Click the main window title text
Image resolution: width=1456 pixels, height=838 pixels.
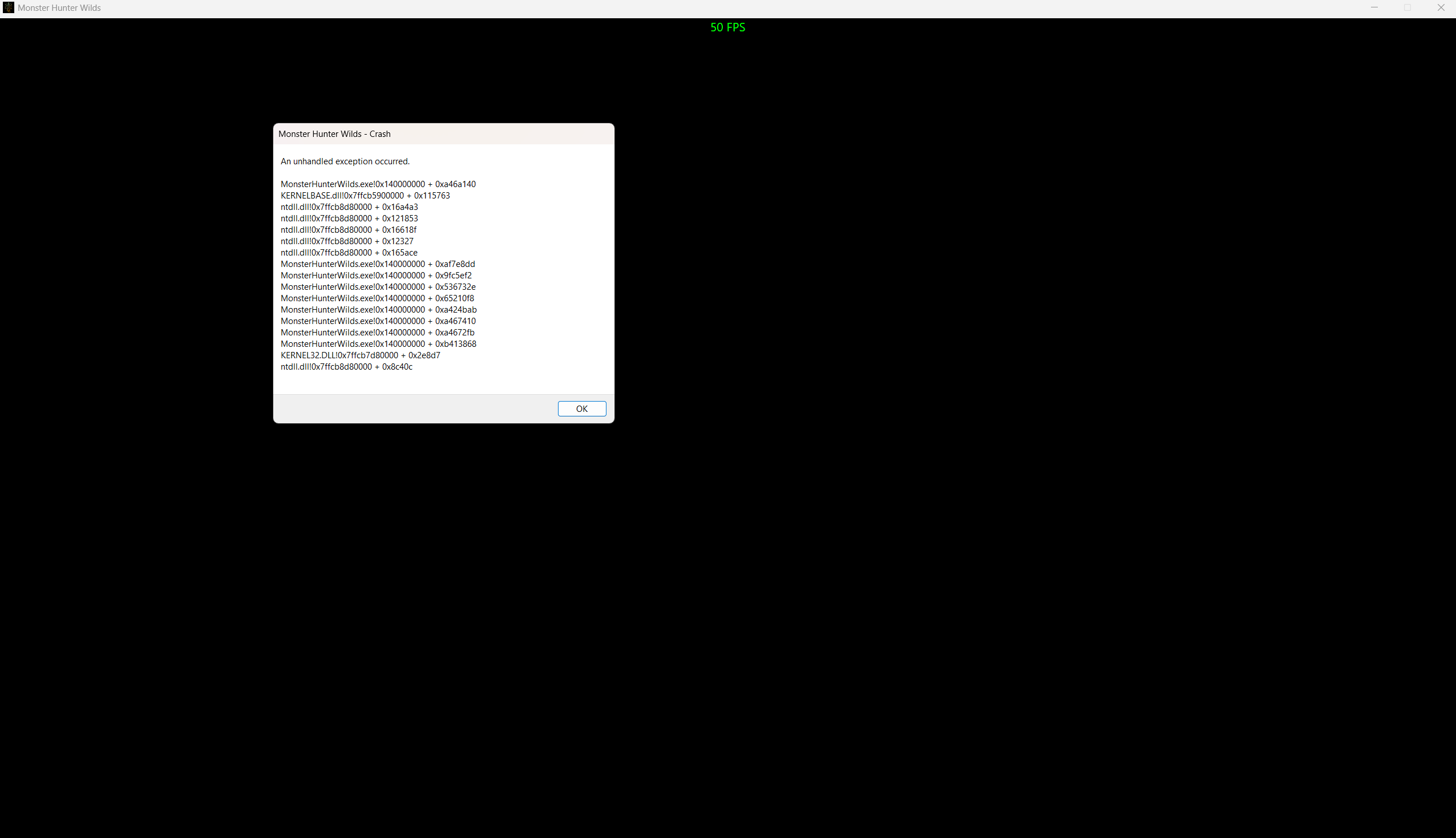click(59, 8)
